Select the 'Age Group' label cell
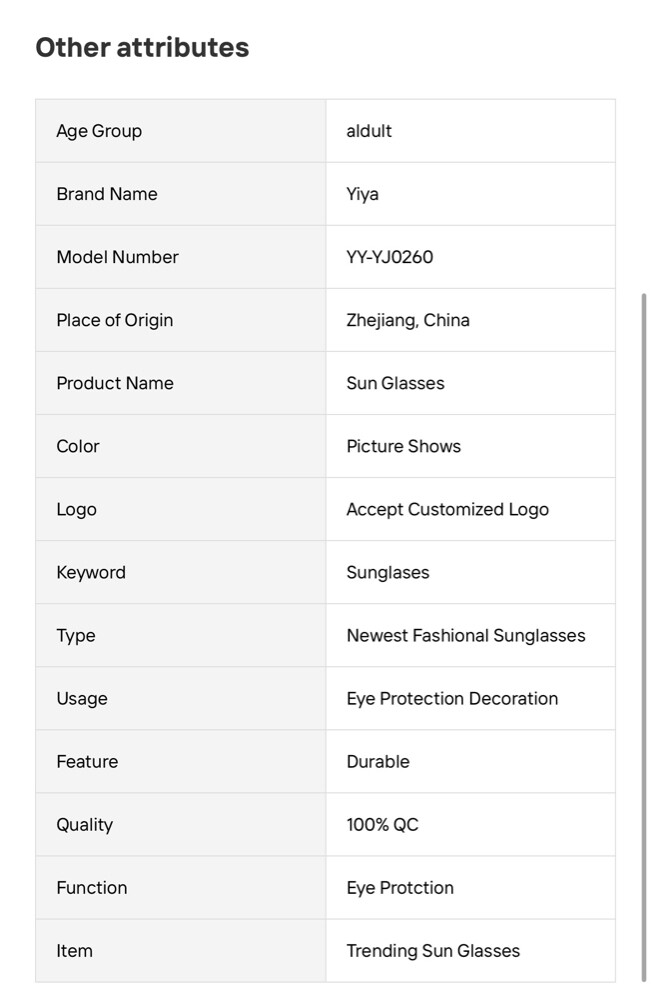The height and width of the screenshot is (1000, 652). click(x=181, y=131)
